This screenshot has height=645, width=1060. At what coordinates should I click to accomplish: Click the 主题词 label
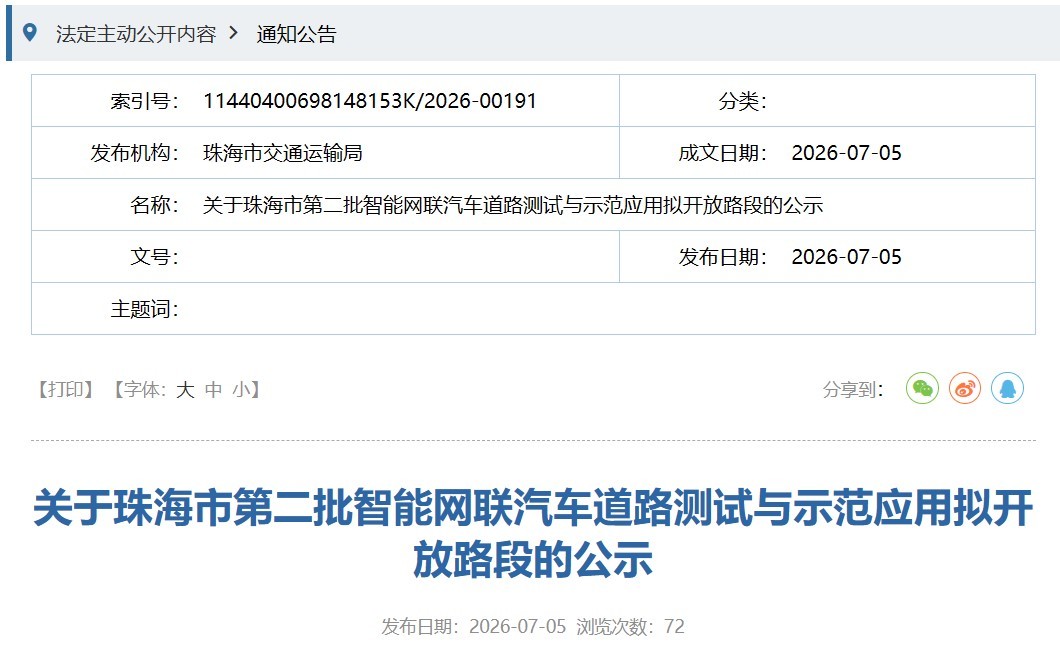tap(145, 309)
